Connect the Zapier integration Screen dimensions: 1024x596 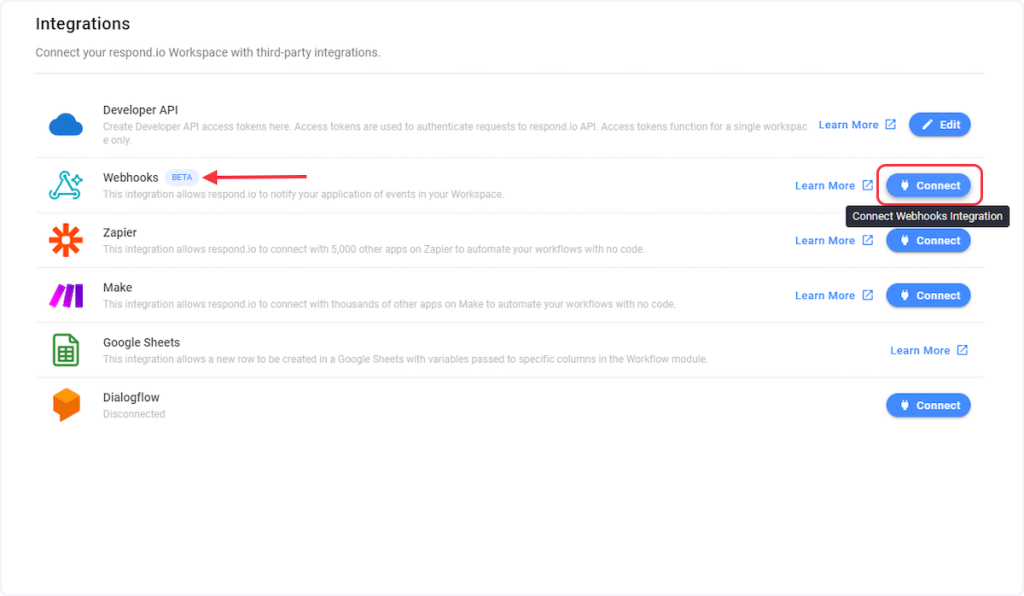(928, 240)
